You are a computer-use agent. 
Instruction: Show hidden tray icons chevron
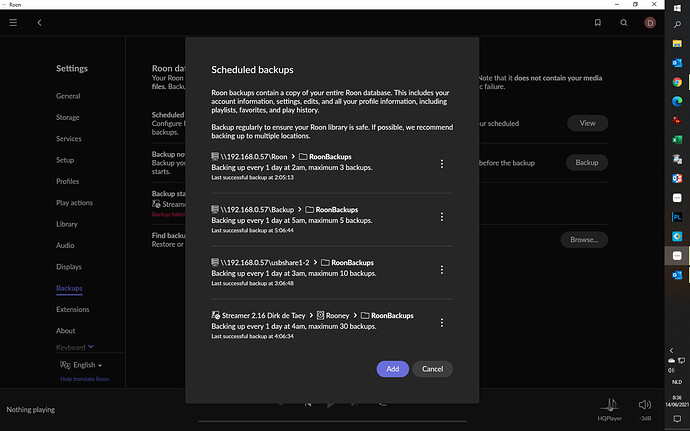click(672, 350)
